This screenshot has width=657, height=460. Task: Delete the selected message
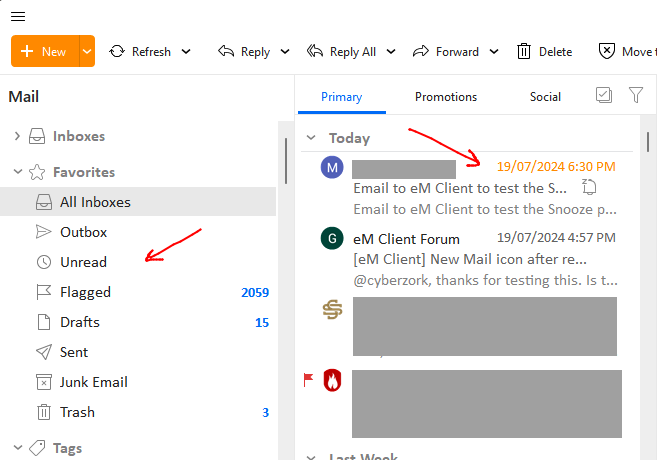pyautogui.click(x=544, y=52)
